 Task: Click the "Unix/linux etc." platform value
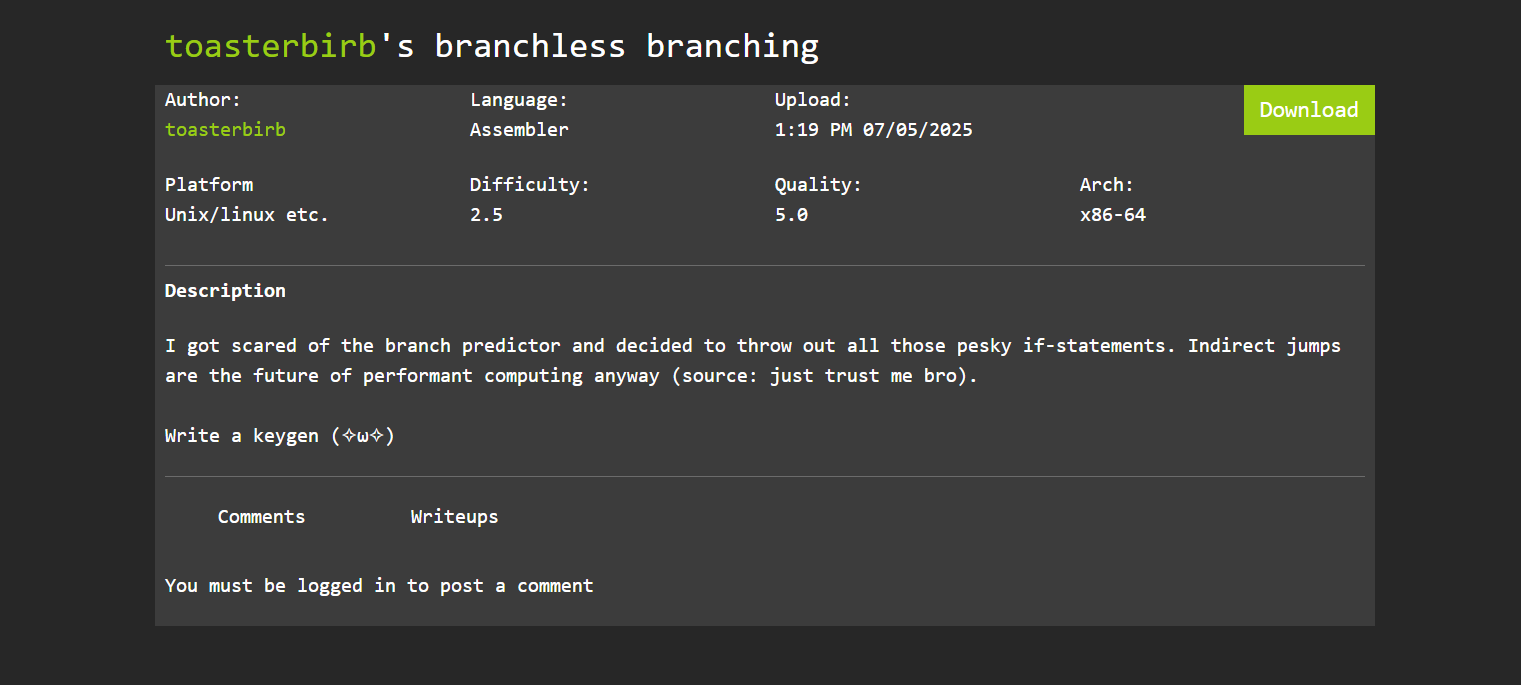point(247,215)
